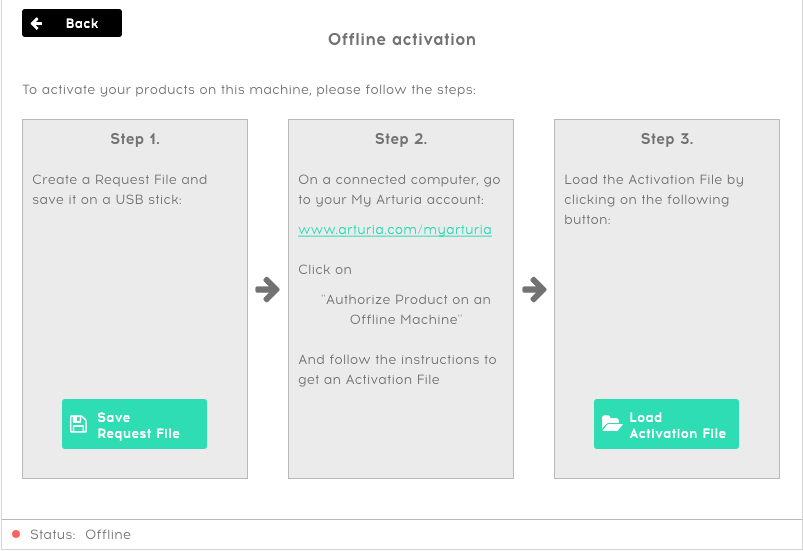Select the Step 3. heading
The height and width of the screenshot is (551, 803).
(667, 139)
